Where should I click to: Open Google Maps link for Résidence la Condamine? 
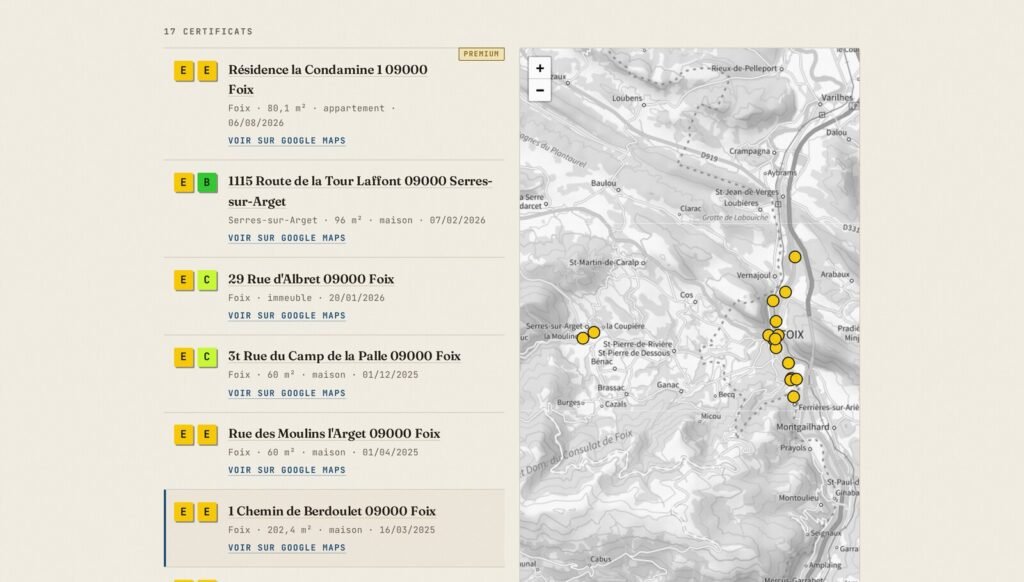coord(287,140)
